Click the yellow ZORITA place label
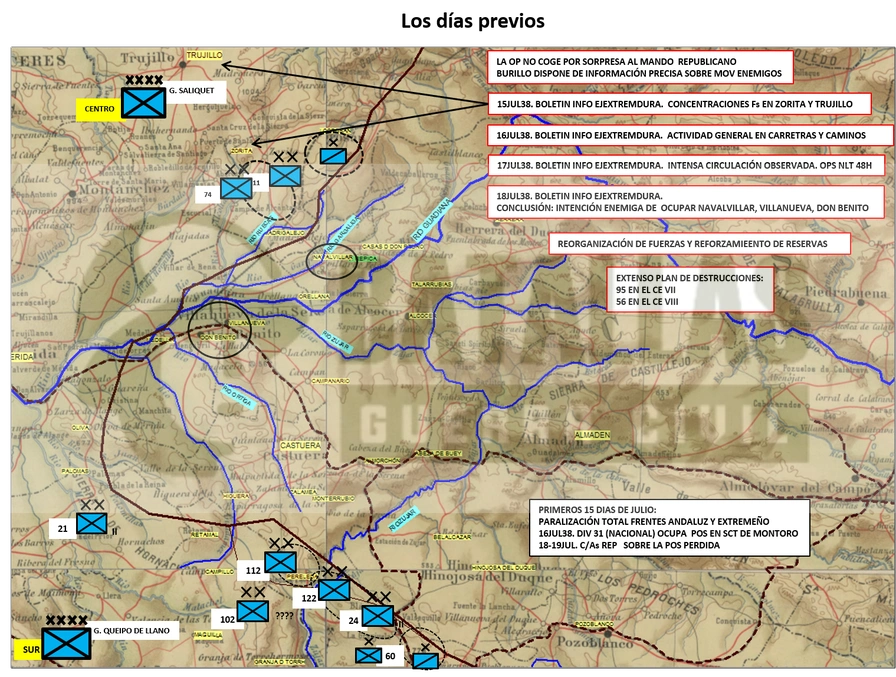896x677 pixels. (x=241, y=151)
